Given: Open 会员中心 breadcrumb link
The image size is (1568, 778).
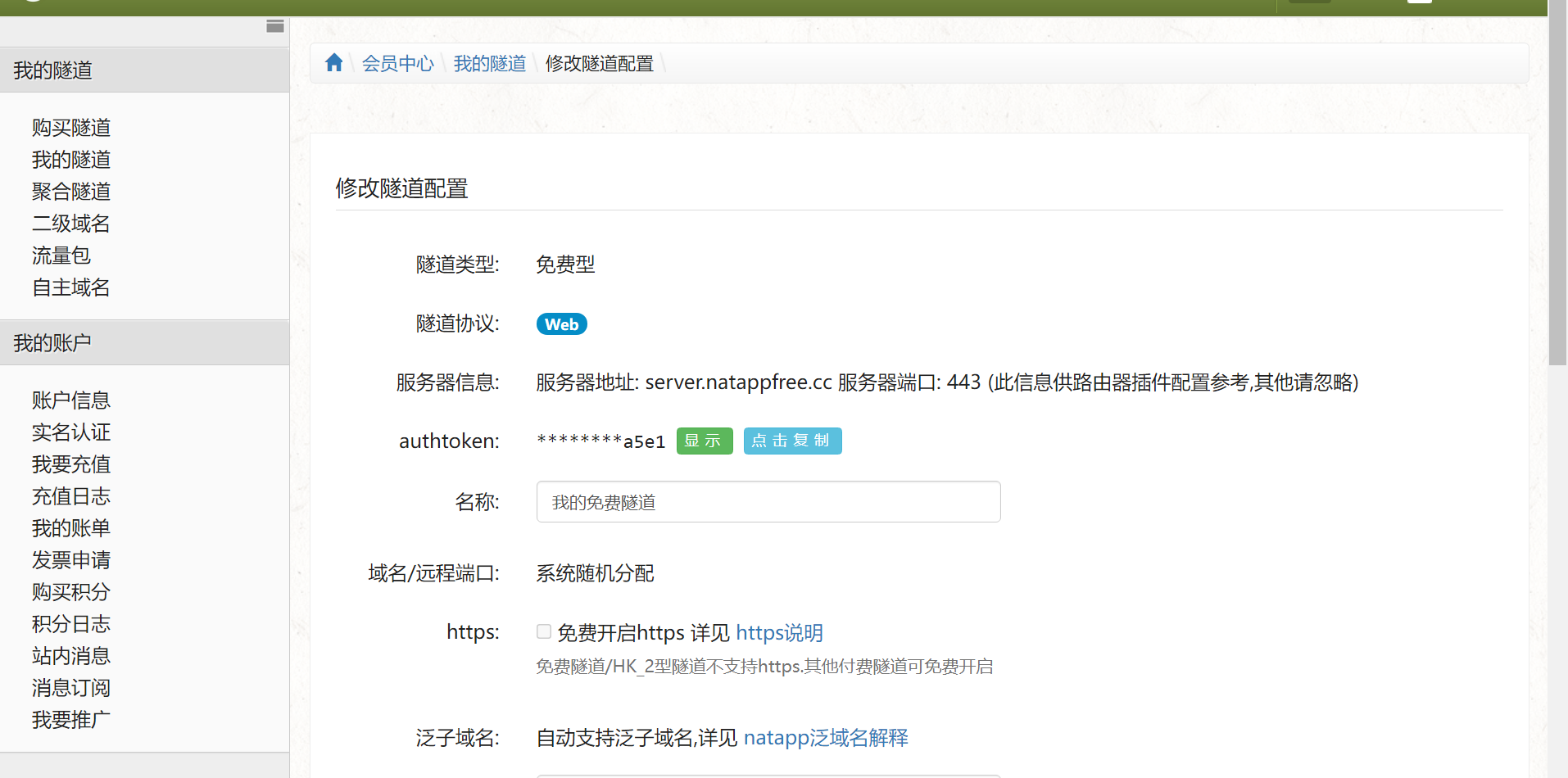Looking at the screenshot, I should pos(398,64).
